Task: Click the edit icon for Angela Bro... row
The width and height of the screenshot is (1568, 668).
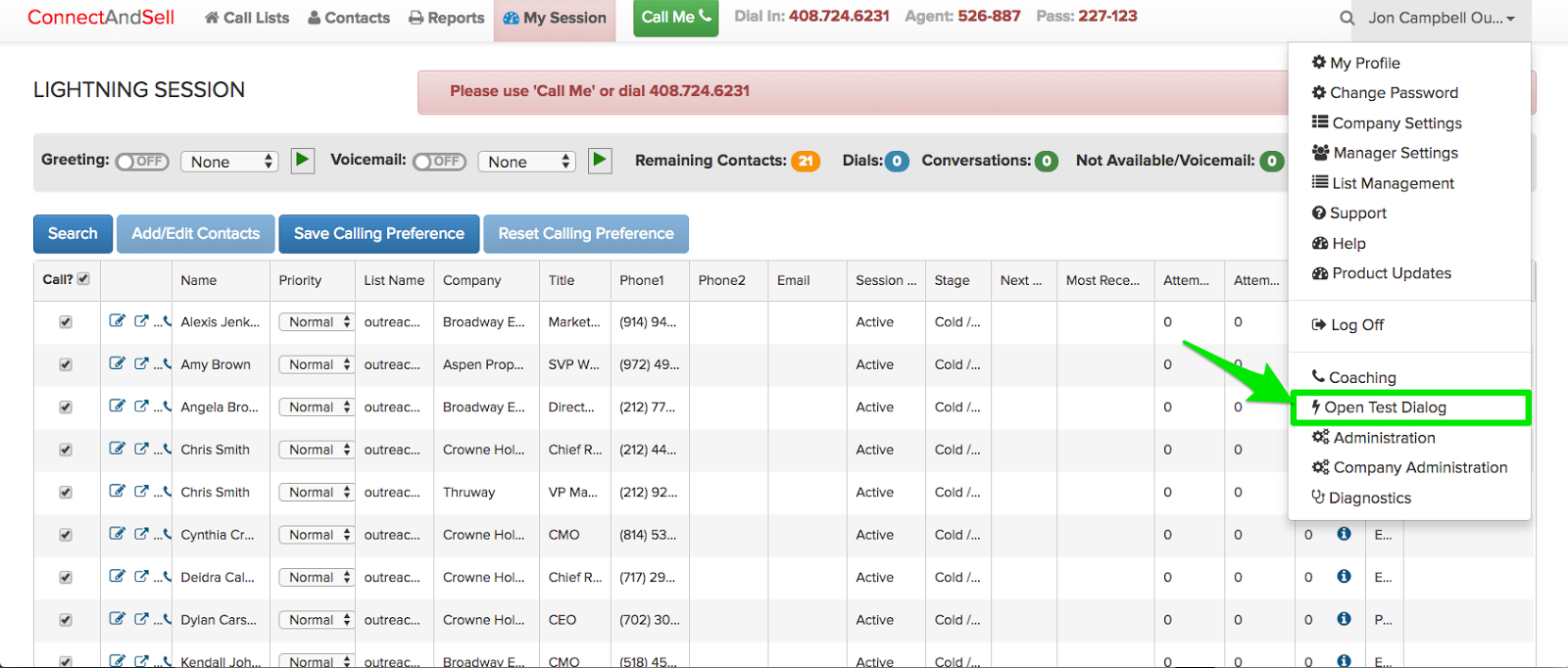Action: click(x=118, y=406)
